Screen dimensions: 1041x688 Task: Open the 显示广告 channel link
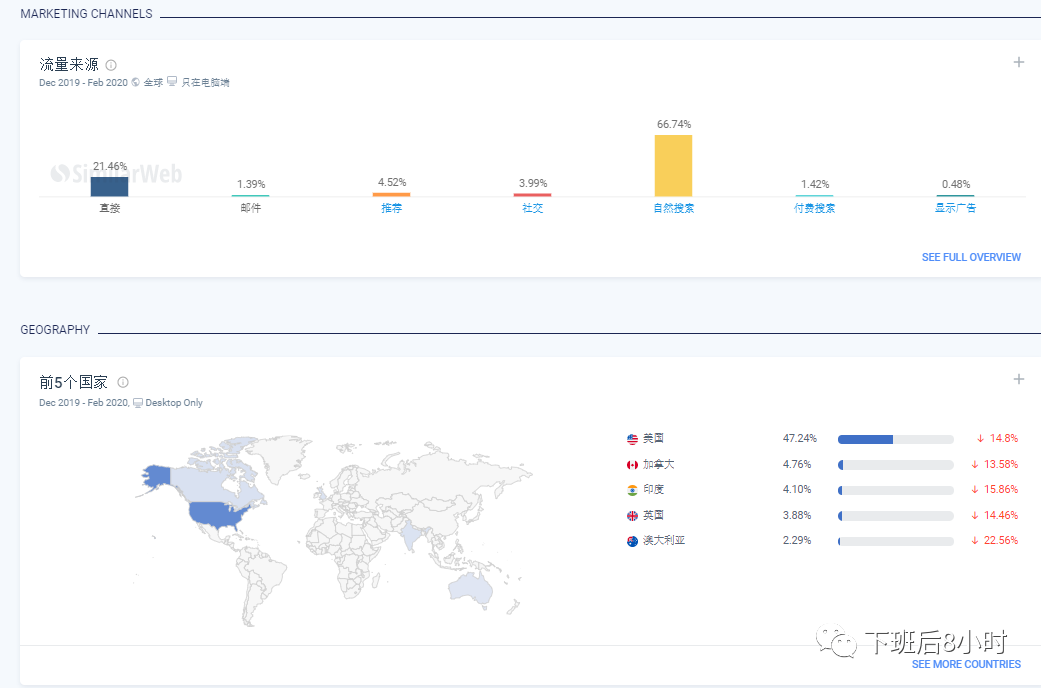[x=955, y=208]
